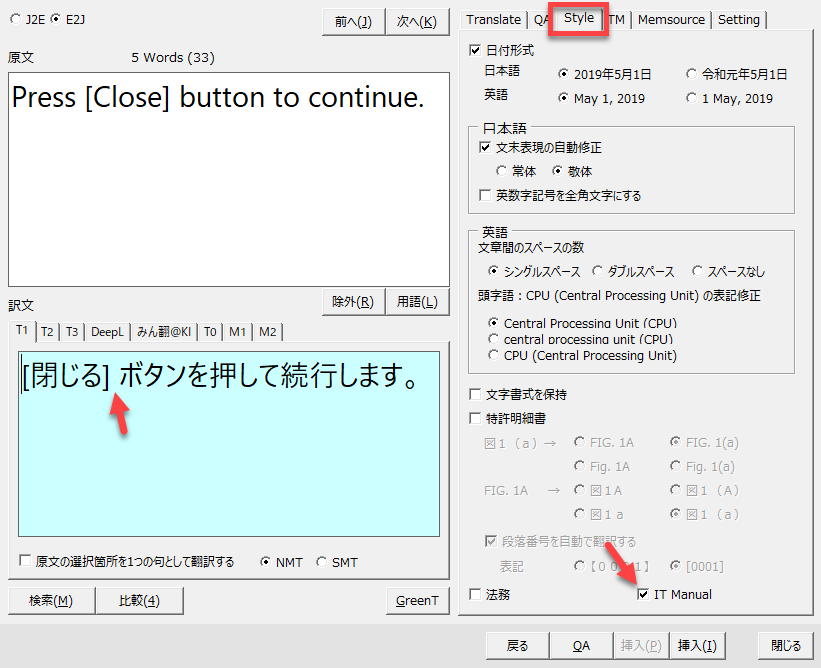Select 常体 sentence style

502,171
